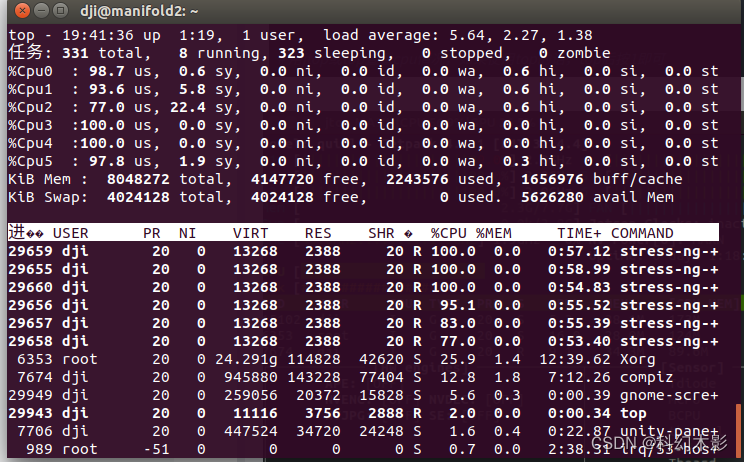Maximize the terminal window
Image resolution: width=744 pixels, height=462 pixels.
pyautogui.click(x=60, y=10)
